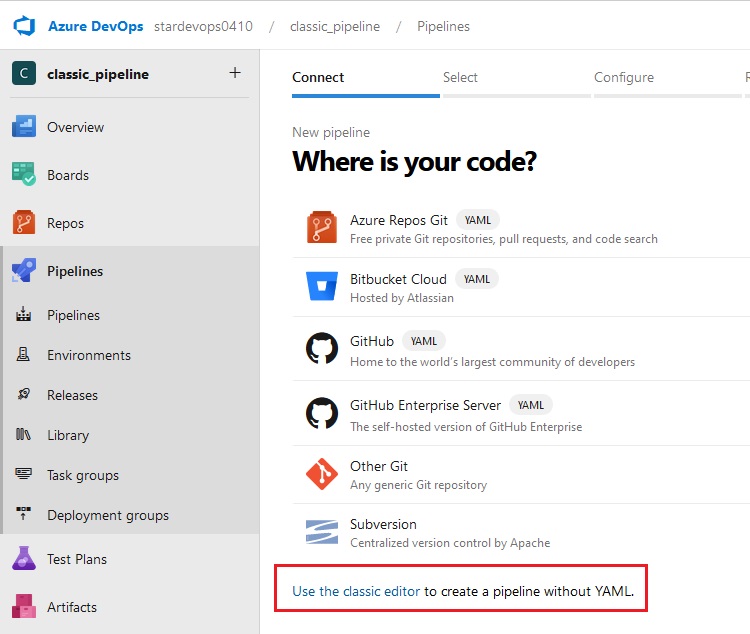Open the Overview sidebar label
The height and width of the screenshot is (634, 750).
[76, 127]
